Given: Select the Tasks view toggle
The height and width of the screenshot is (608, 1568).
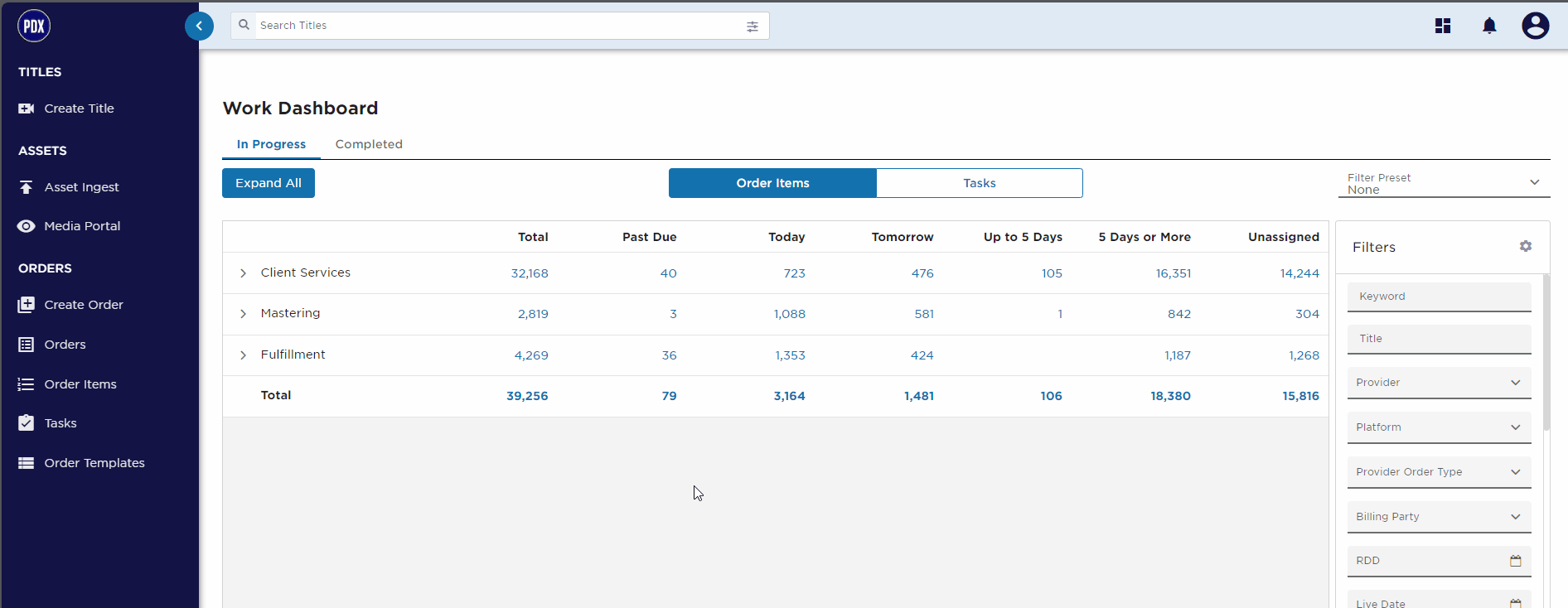Looking at the screenshot, I should 980,183.
